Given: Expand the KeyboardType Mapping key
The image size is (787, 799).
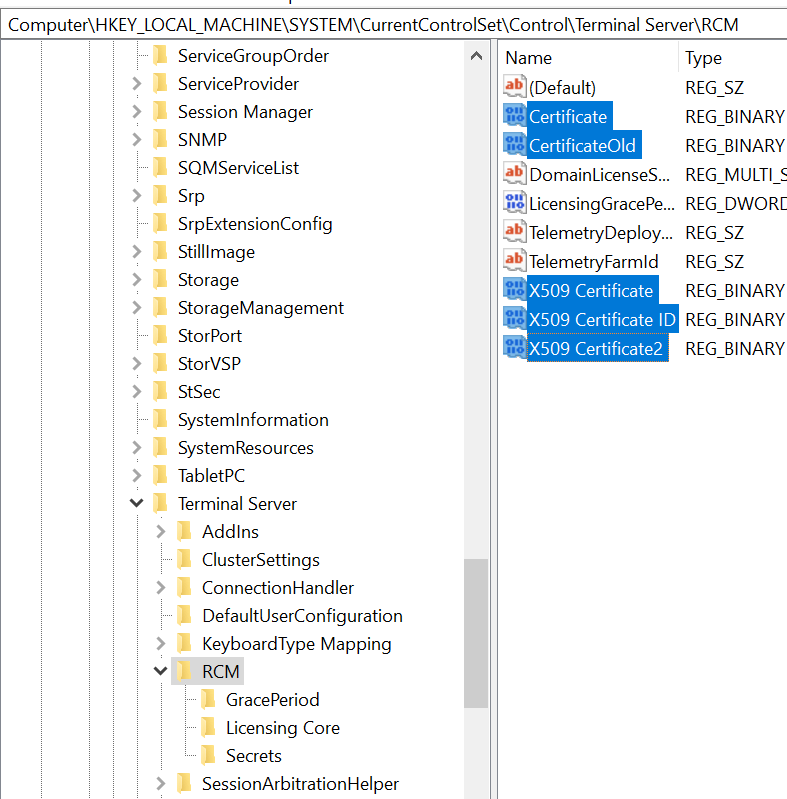Looking at the screenshot, I should tap(161, 644).
